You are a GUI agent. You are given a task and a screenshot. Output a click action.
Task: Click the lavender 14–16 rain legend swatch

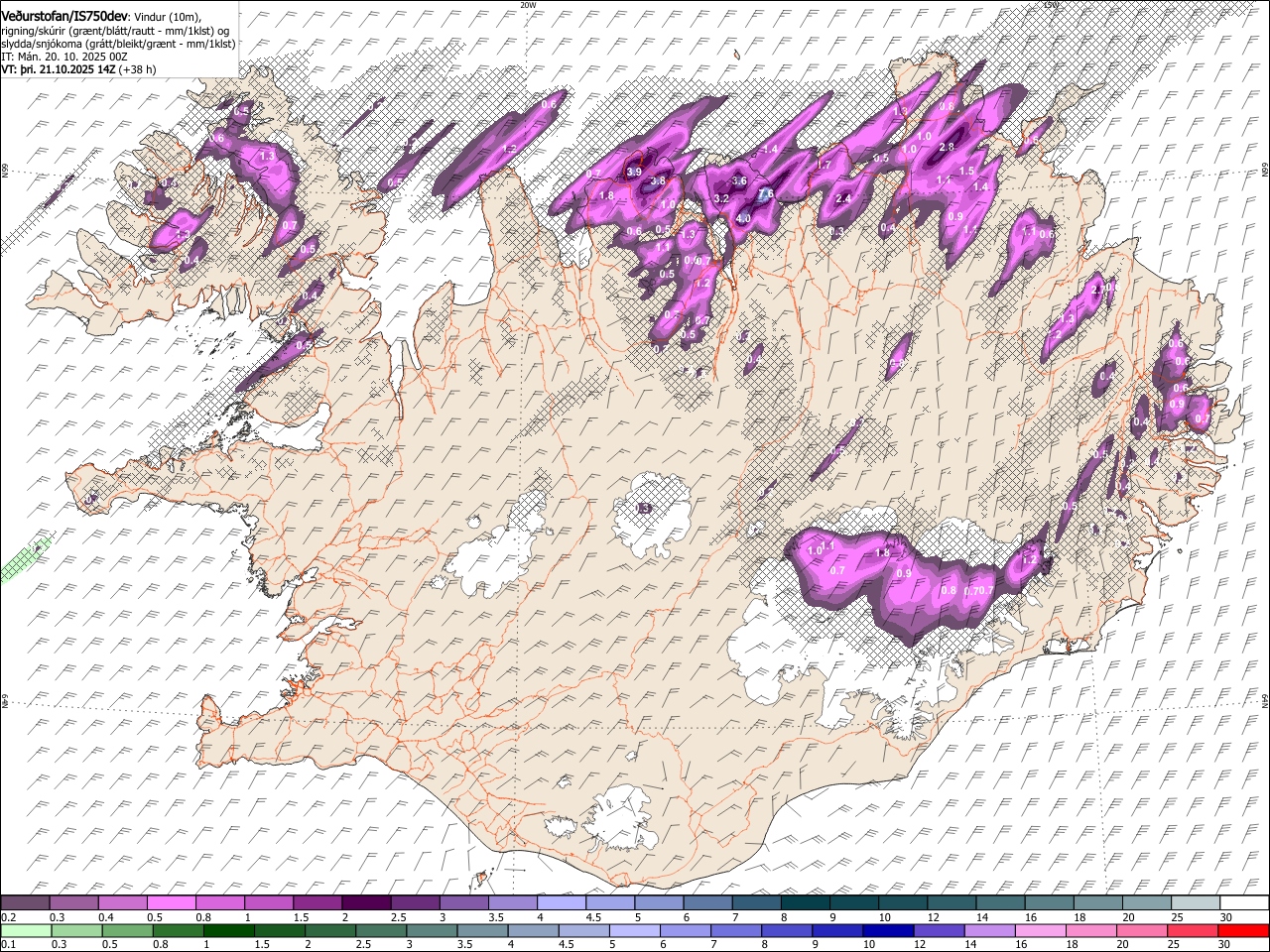tap(988, 930)
